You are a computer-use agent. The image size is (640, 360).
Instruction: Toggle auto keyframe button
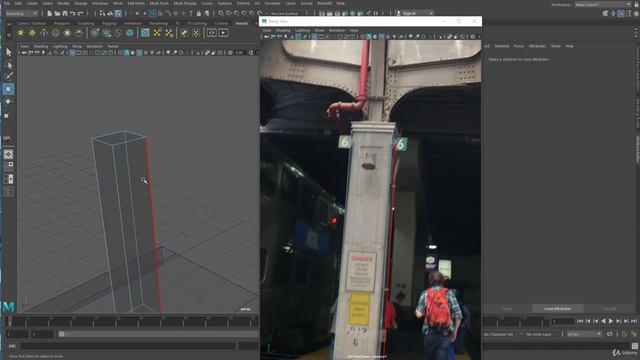tap(624, 334)
